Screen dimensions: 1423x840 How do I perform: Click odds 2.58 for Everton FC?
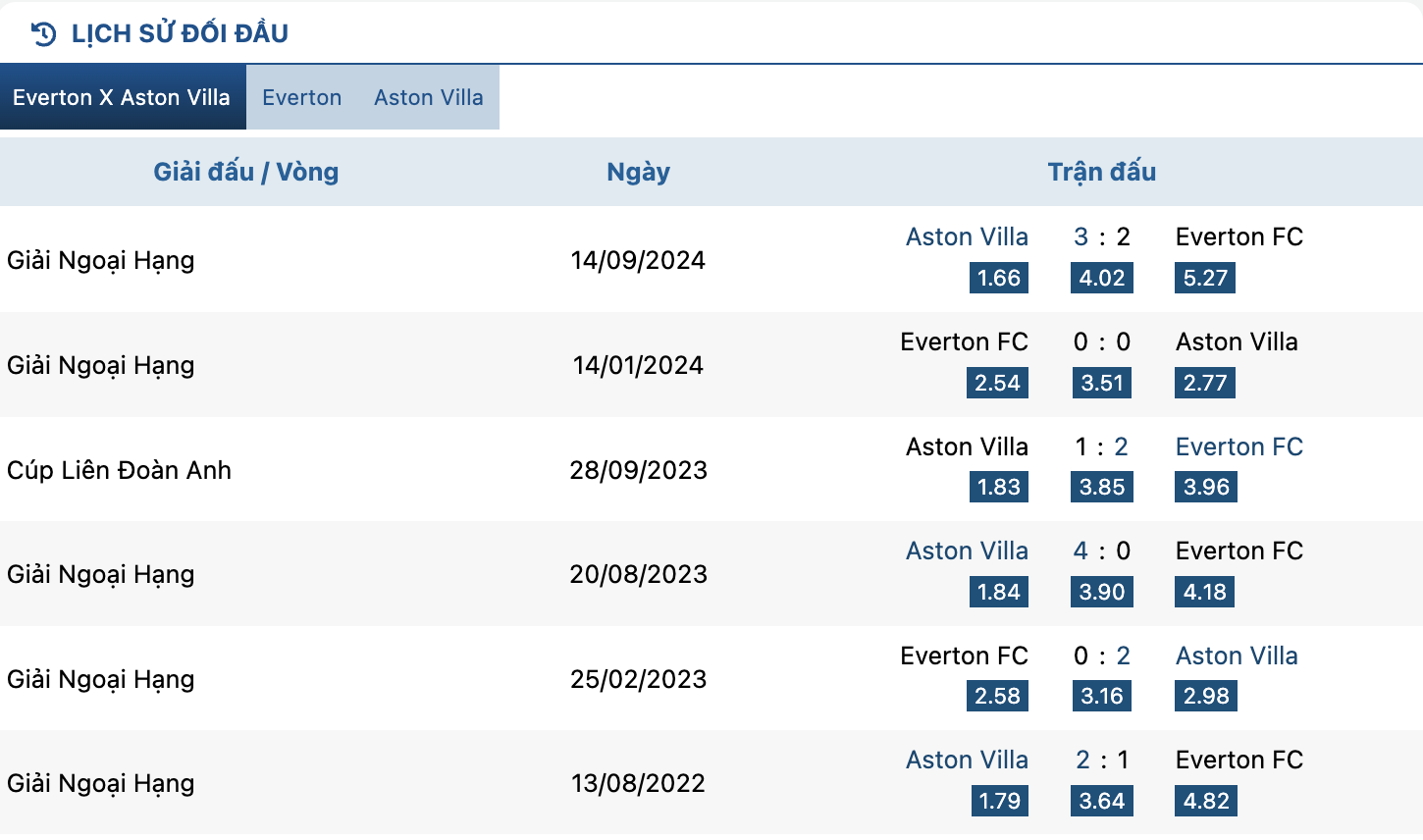point(998,696)
